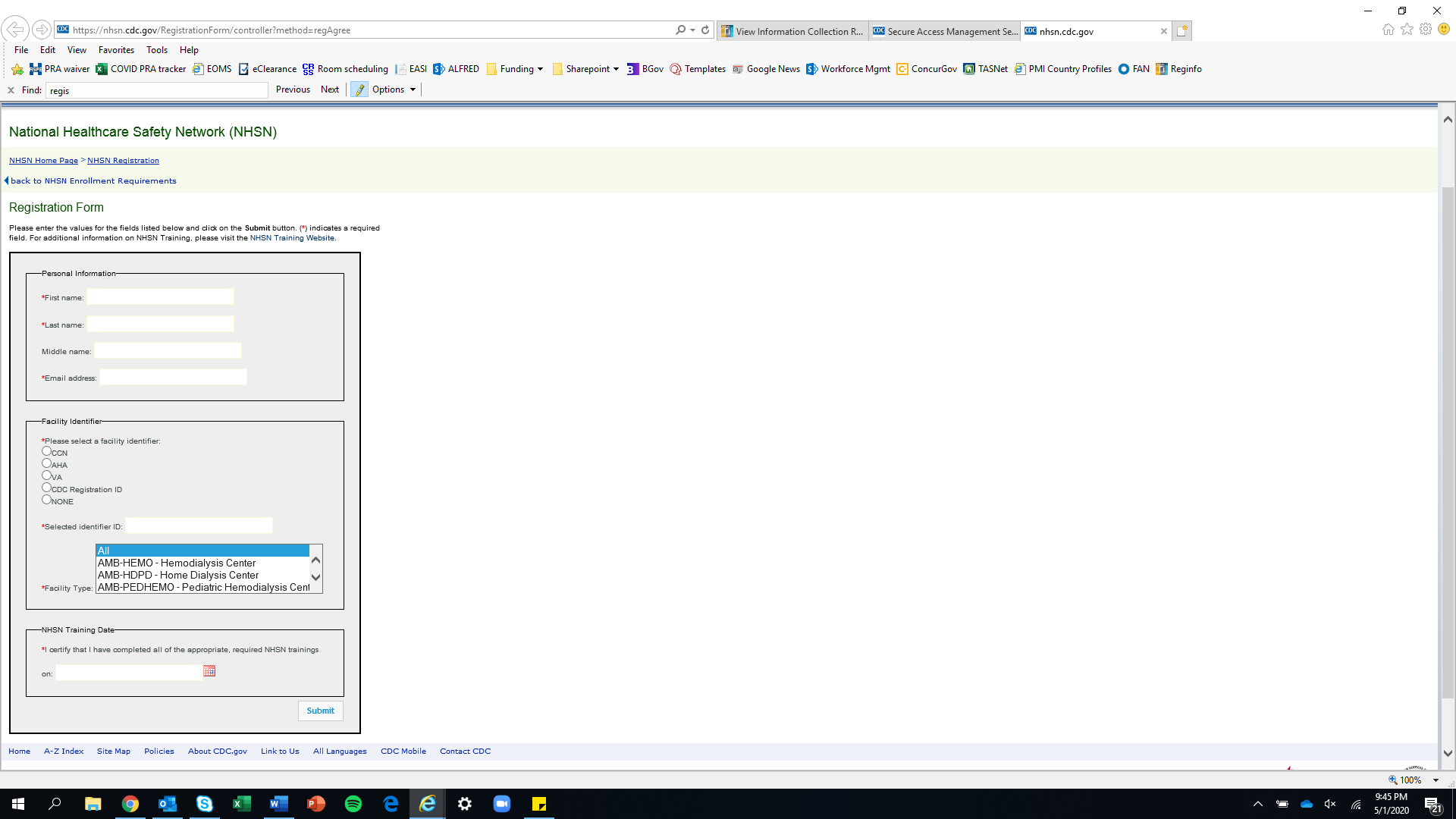Select the CDC Registration ID option
This screenshot has height=819, width=1456.
click(47, 488)
